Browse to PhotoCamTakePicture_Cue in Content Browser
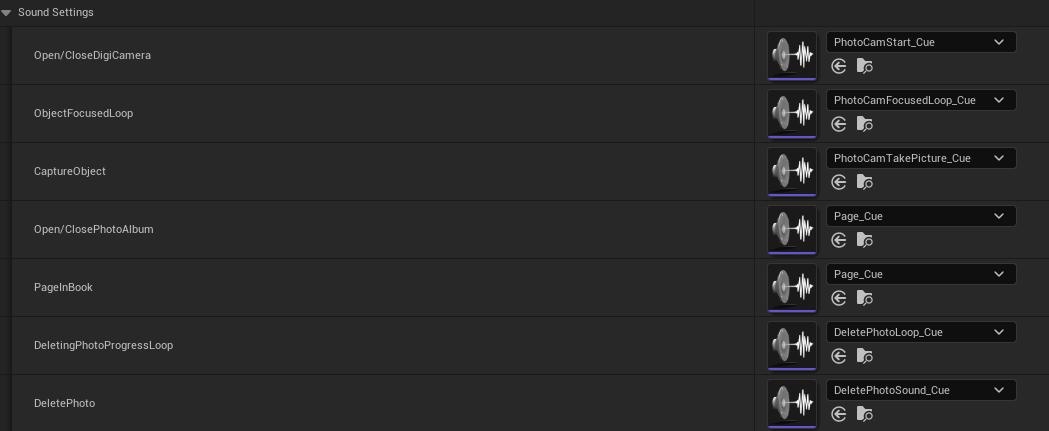This screenshot has width=1049, height=431. (x=865, y=182)
